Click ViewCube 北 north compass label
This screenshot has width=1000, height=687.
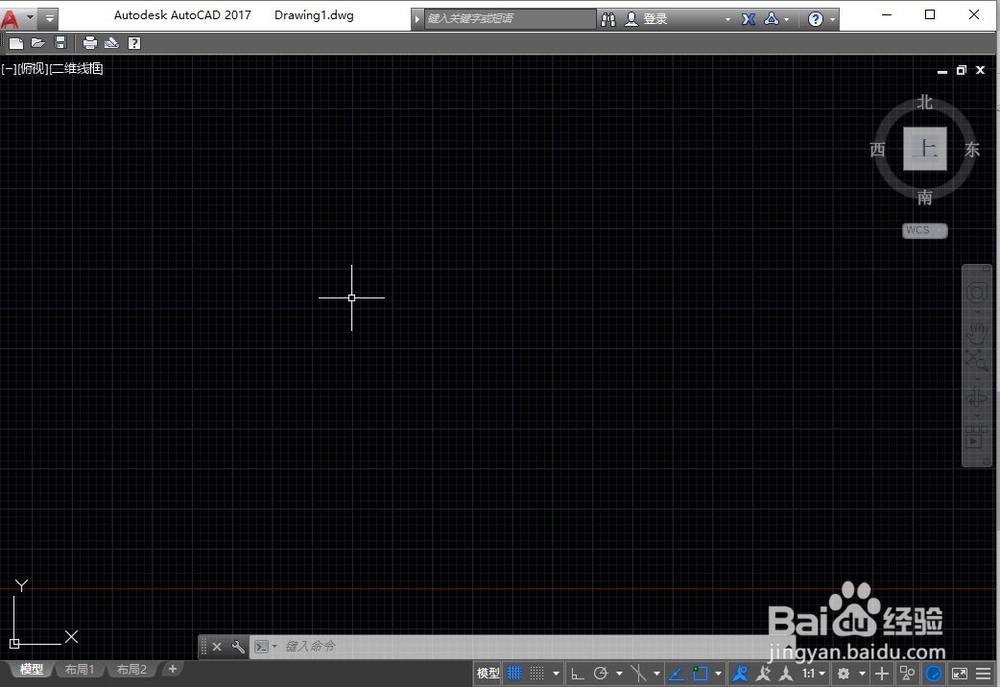tap(925, 102)
